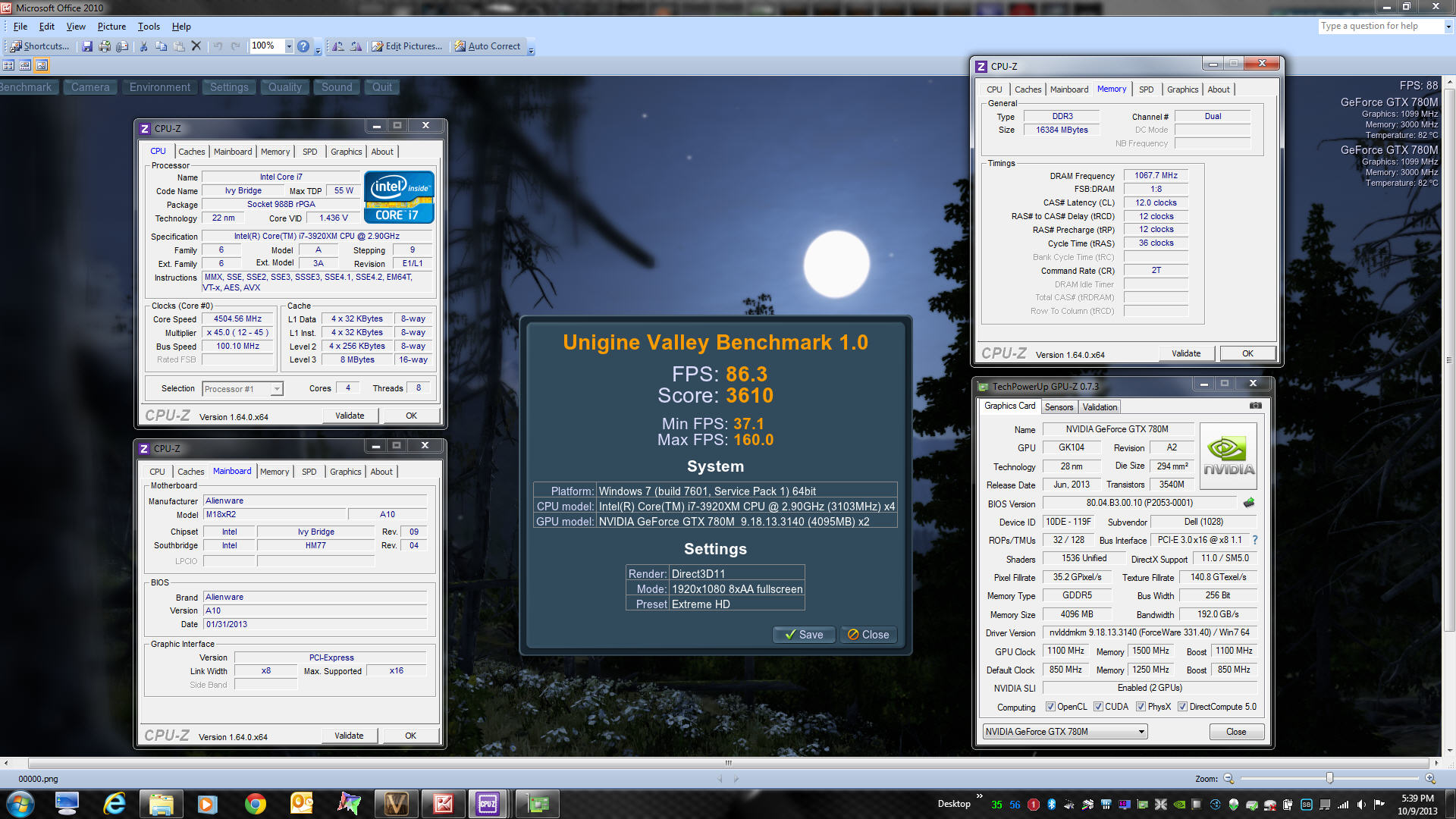Click GPU-Z screenshot camera icon
Screen dimensions: 1456x819
point(1256,406)
